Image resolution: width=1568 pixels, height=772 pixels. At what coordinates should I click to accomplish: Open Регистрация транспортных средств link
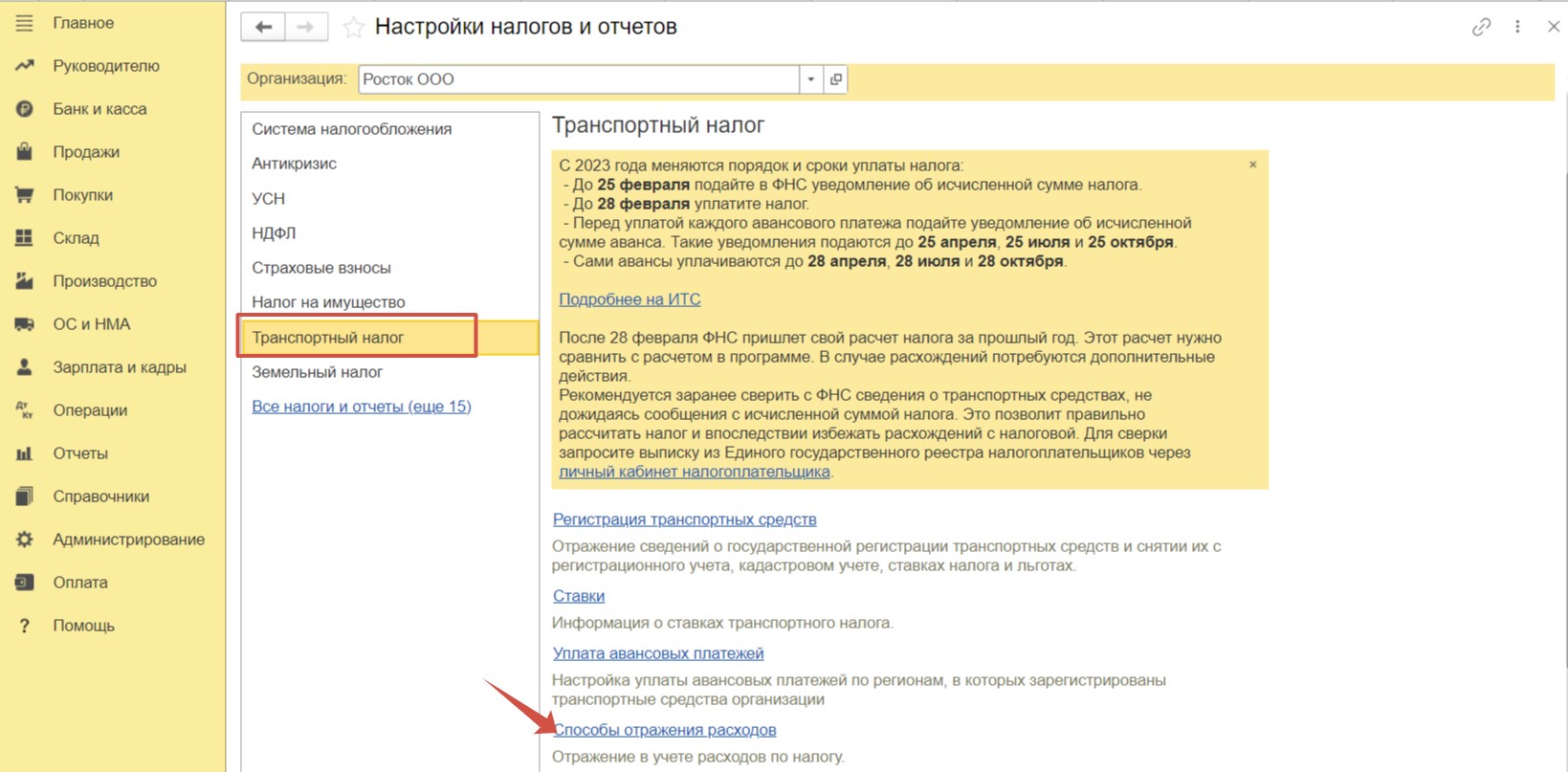tap(684, 519)
